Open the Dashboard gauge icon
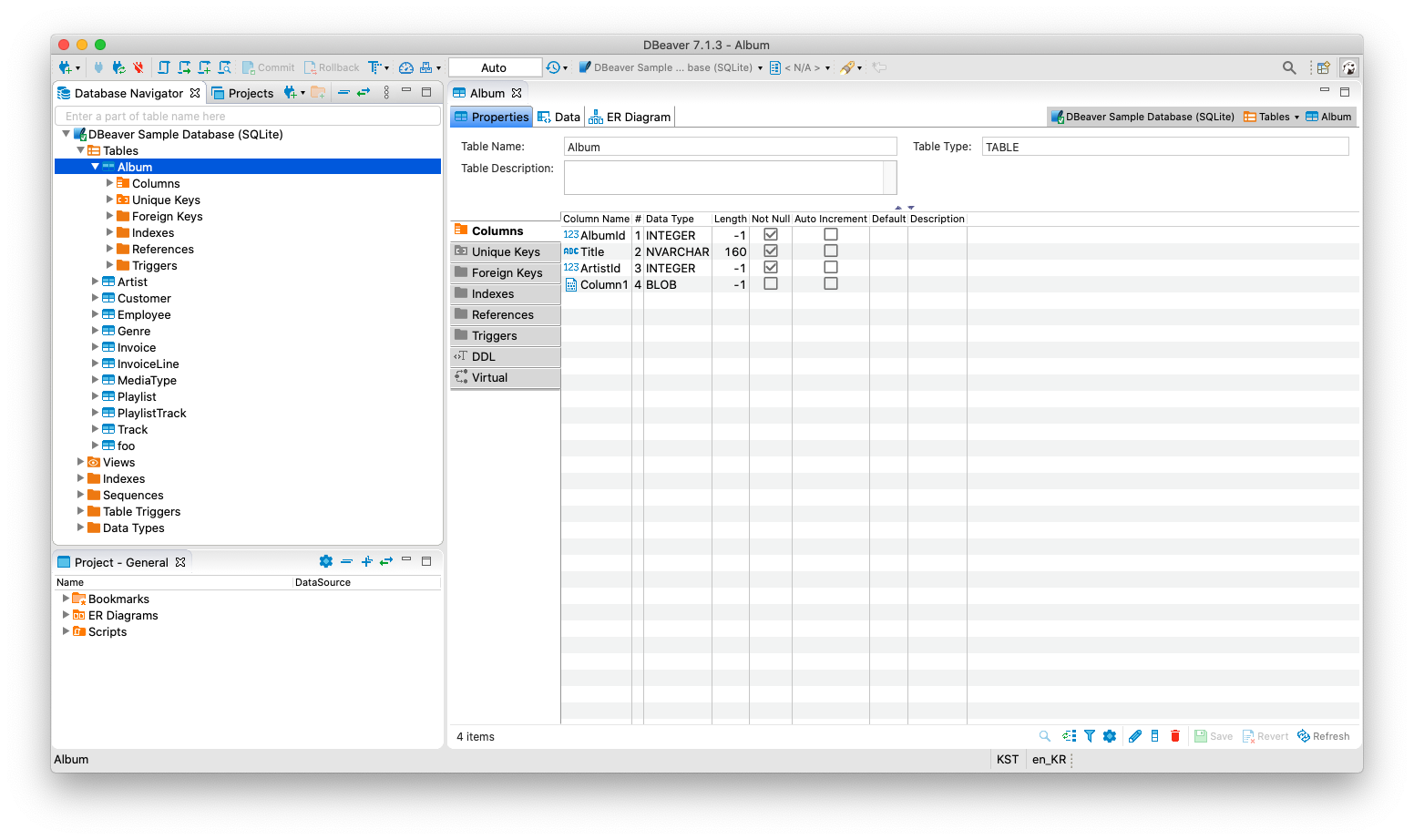The height and width of the screenshot is (840, 1414). click(x=406, y=67)
